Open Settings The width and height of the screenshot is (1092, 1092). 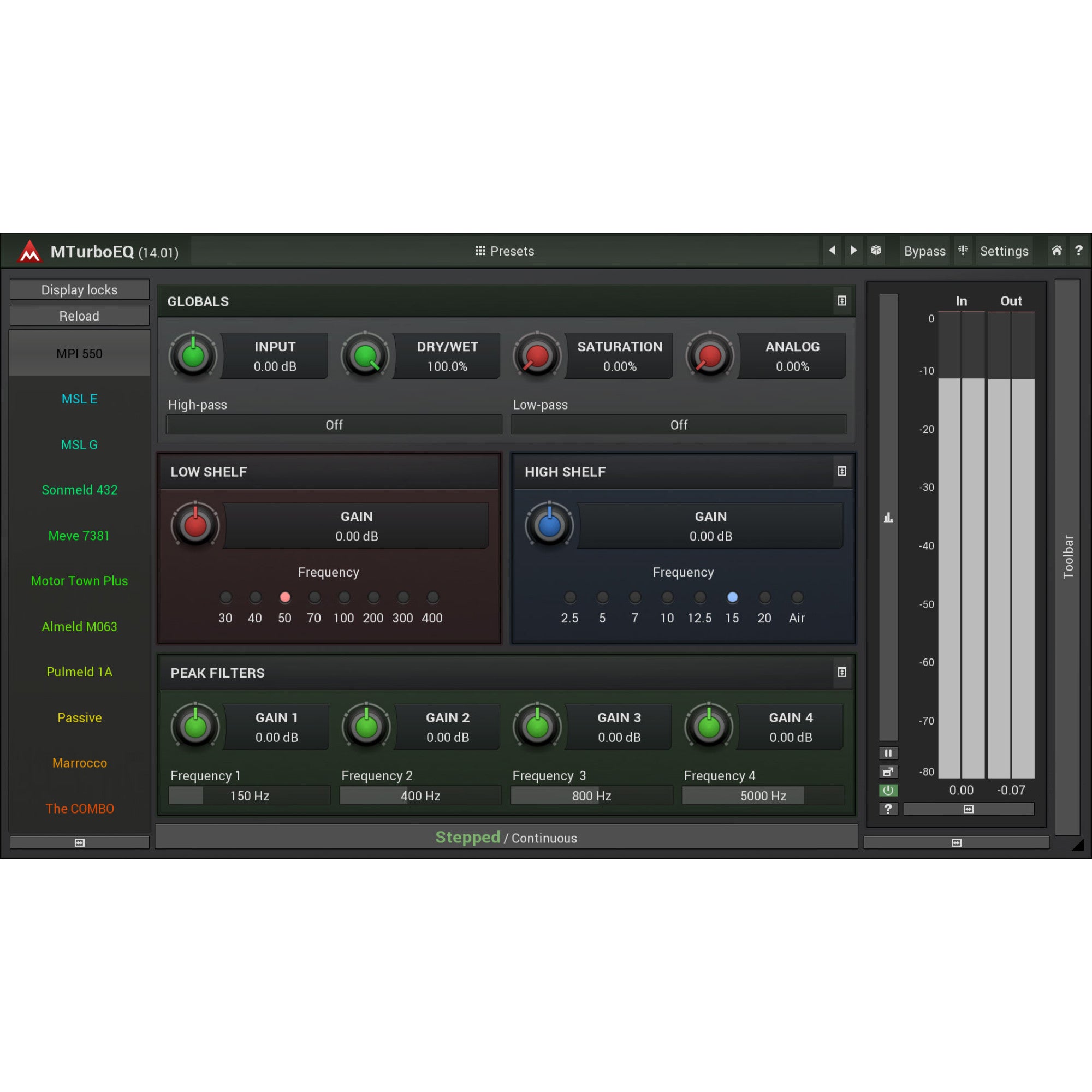[1004, 251]
